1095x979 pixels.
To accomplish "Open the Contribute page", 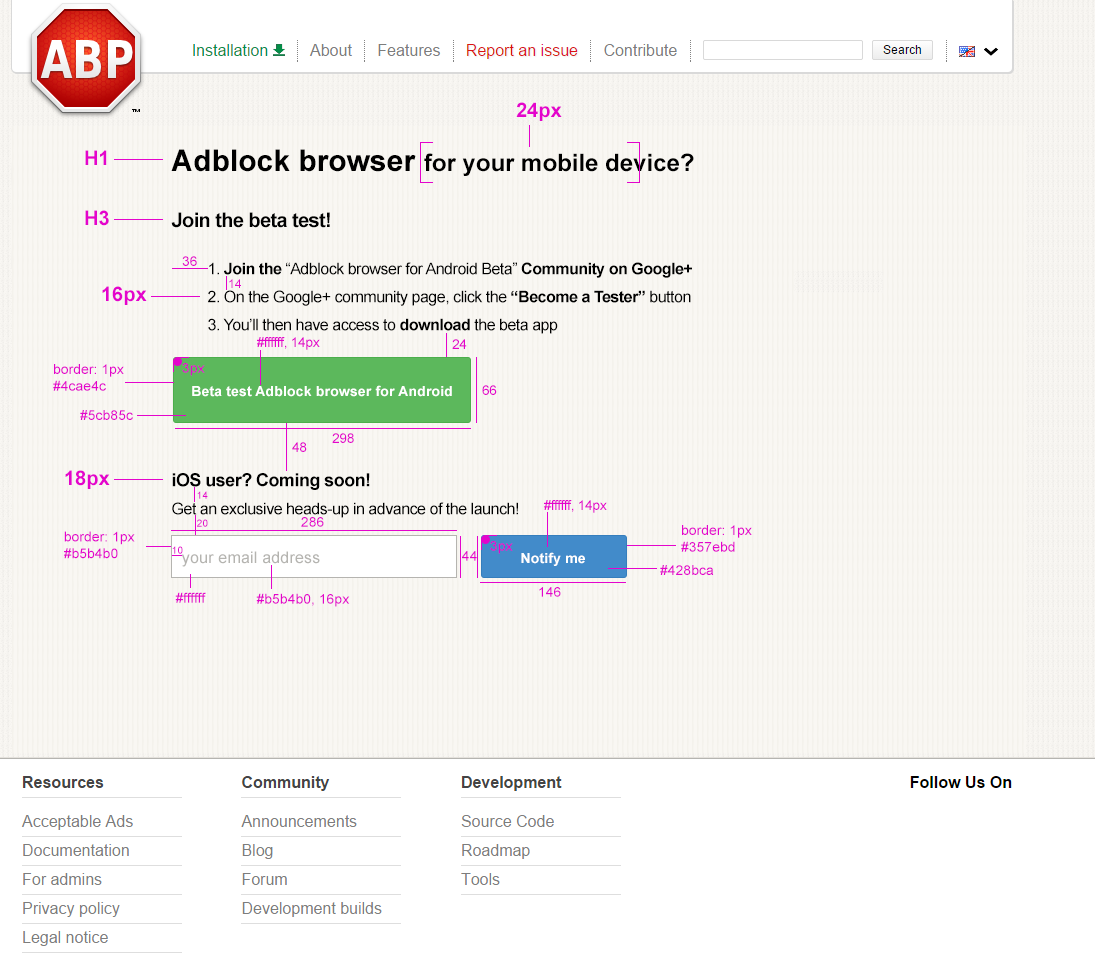I will 640,50.
